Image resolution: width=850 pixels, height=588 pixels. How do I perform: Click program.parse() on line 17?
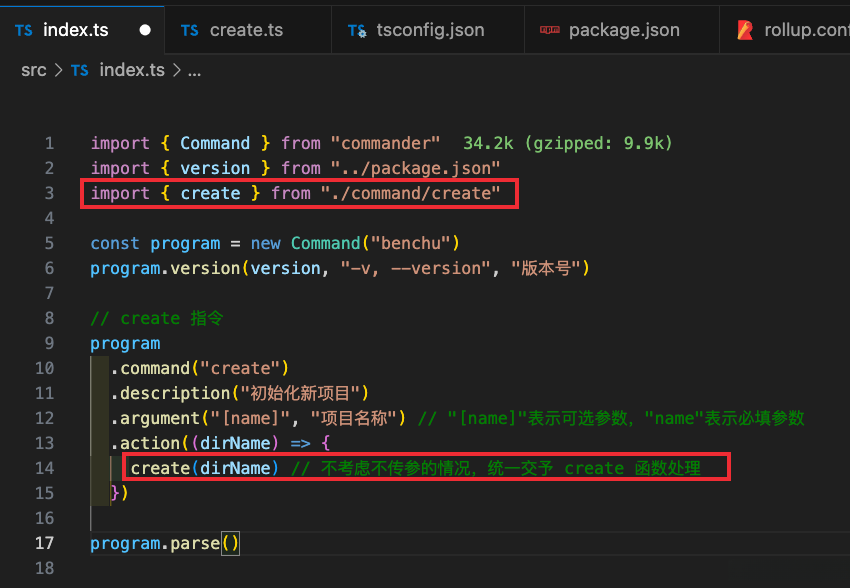click(x=165, y=543)
